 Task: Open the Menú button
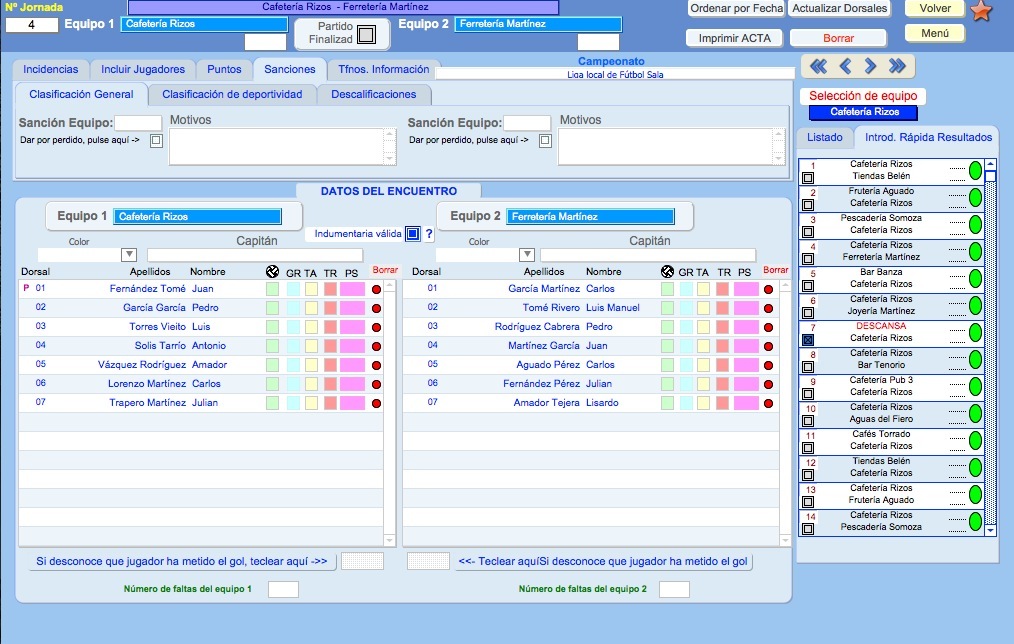[x=935, y=33]
